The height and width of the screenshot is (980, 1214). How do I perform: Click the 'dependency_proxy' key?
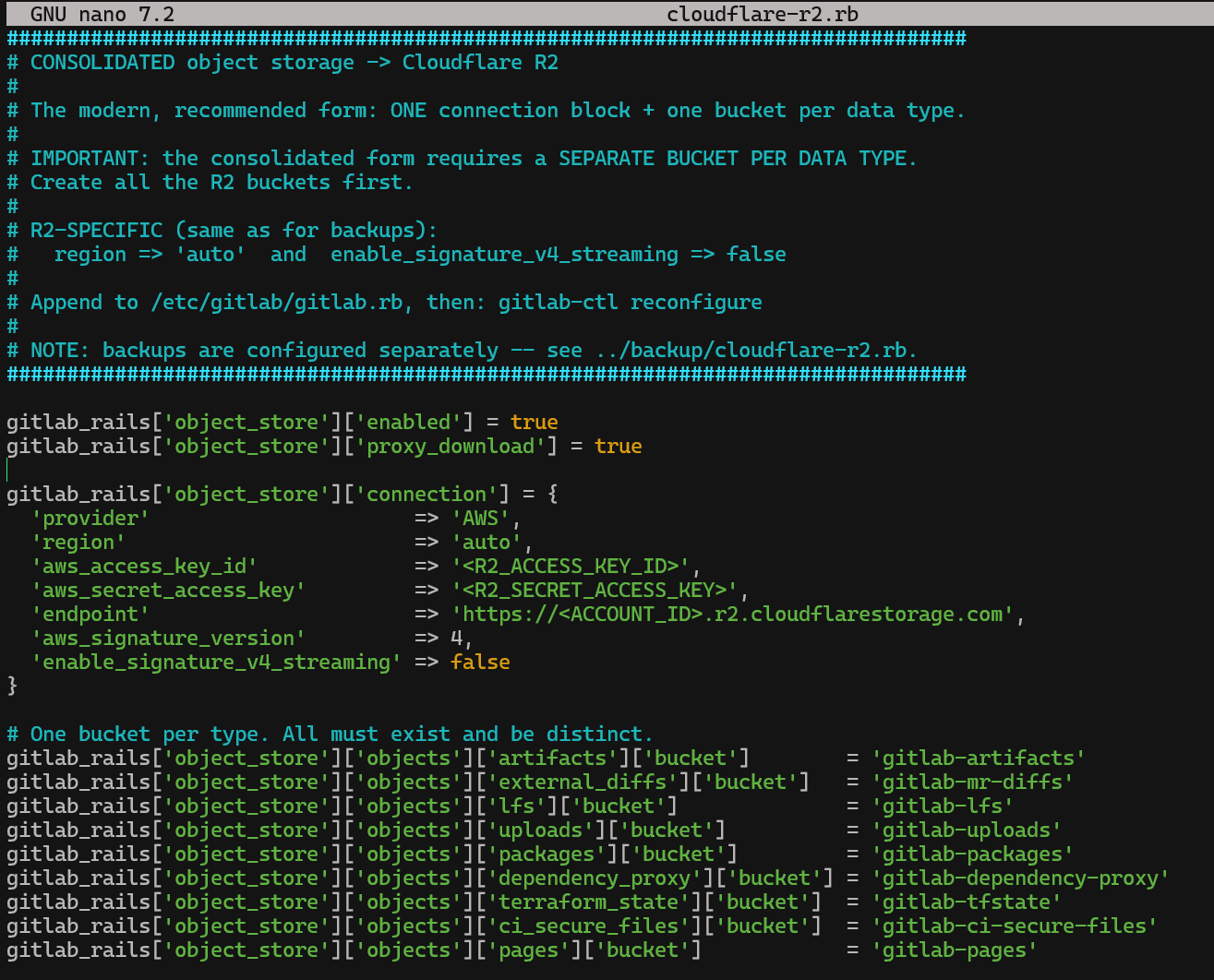click(x=595, y=878)
